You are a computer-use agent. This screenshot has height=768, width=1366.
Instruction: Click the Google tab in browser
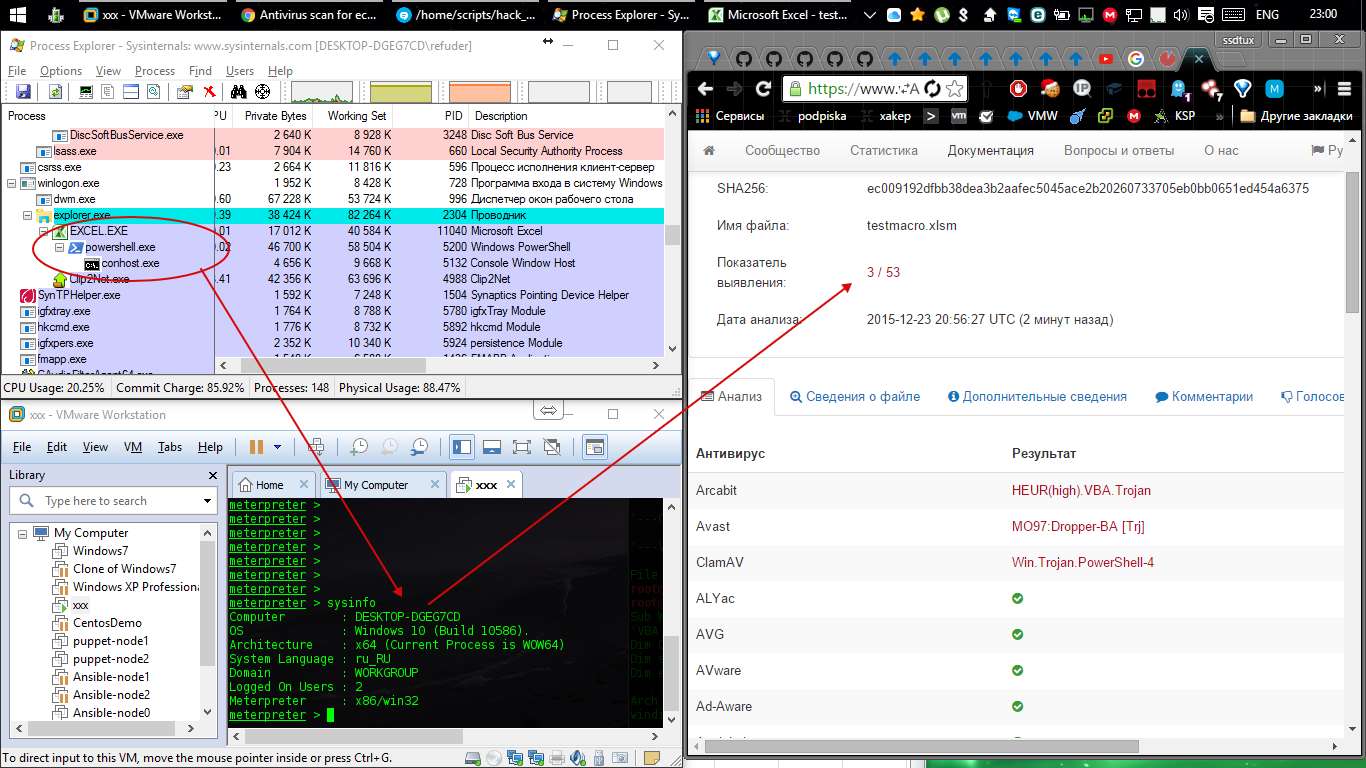(x=1136, y=58)
